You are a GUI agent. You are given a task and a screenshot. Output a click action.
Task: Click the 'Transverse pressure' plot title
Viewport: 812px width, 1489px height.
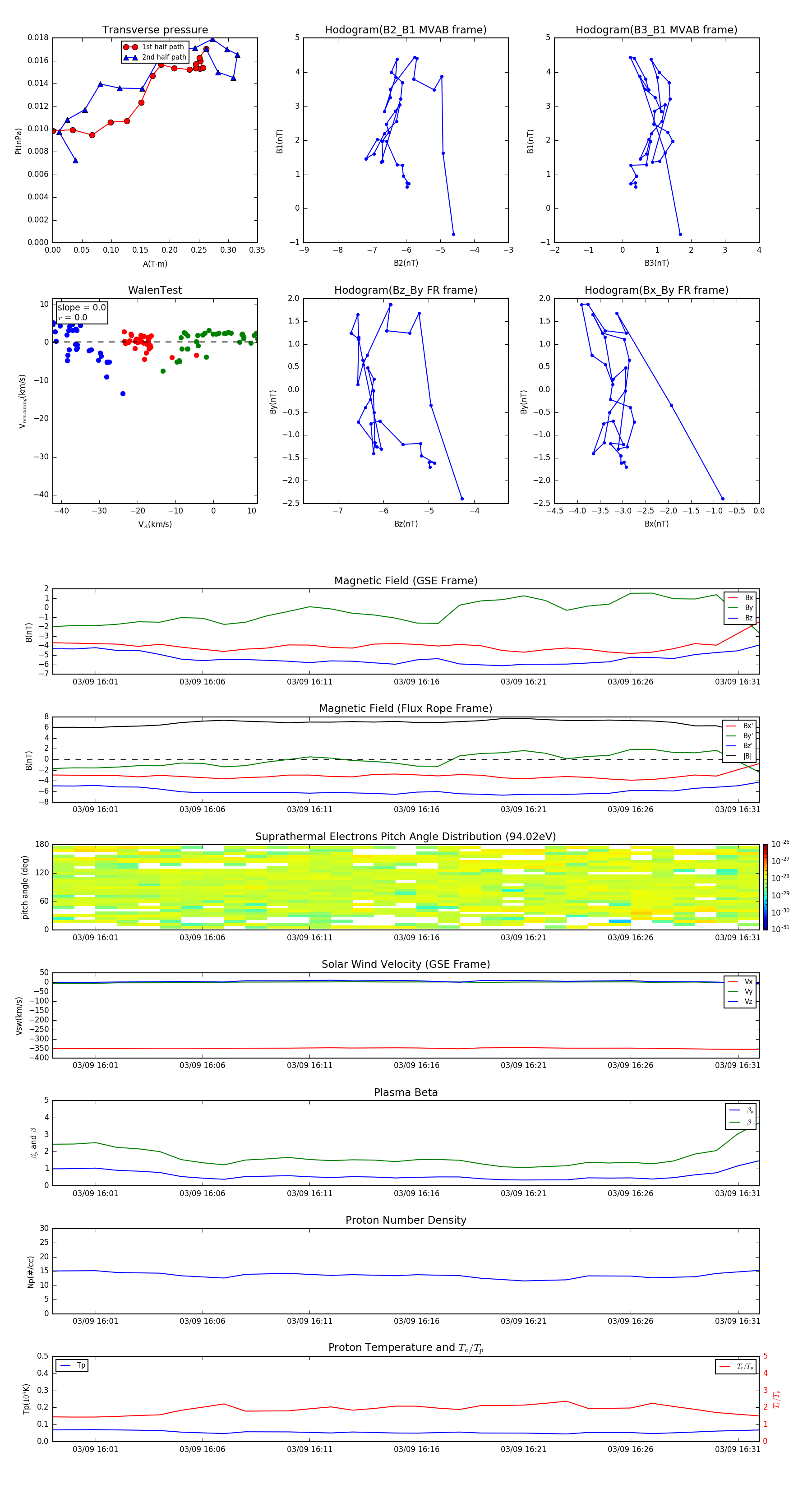tap(155, 30)
